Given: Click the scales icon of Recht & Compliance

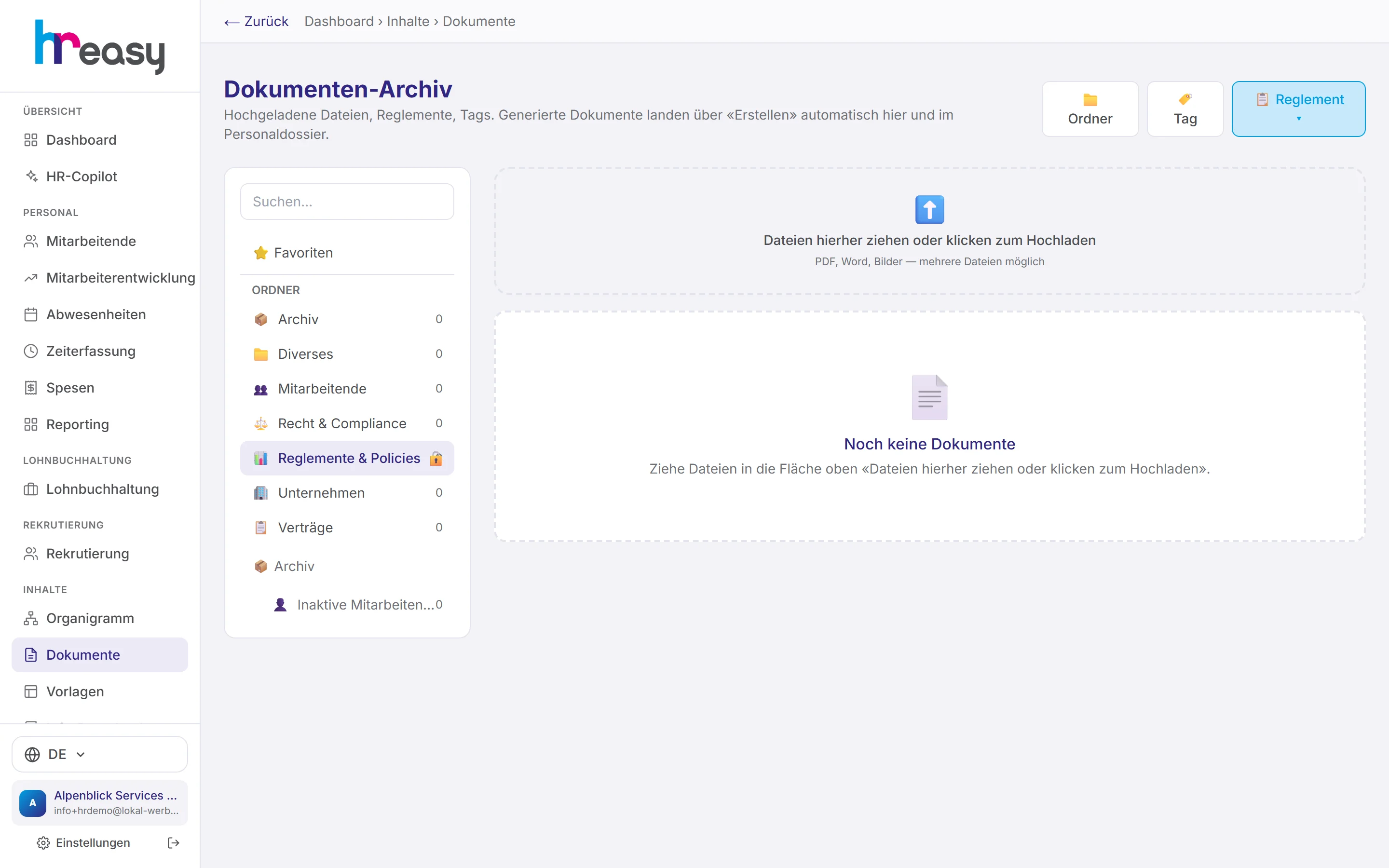Looking at the screenshot, I should (x=260, y=423).
